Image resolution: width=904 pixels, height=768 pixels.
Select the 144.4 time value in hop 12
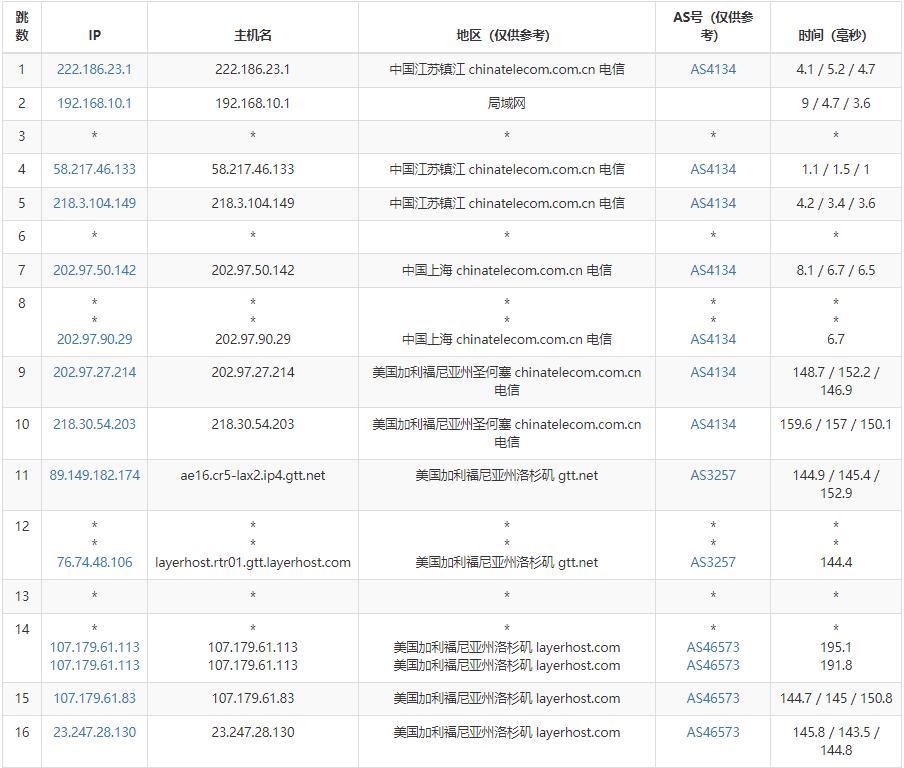tap(835, 563)
